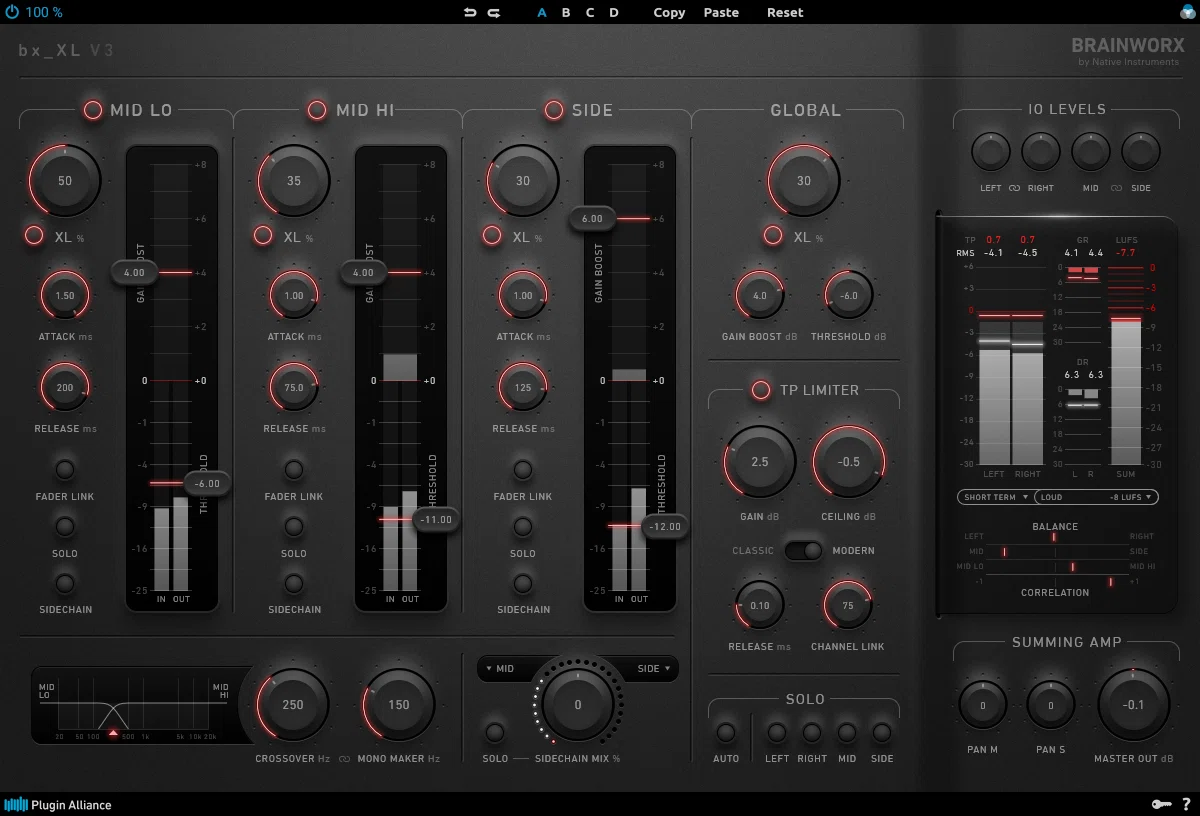Solo the SIDE band

(523, 526)
